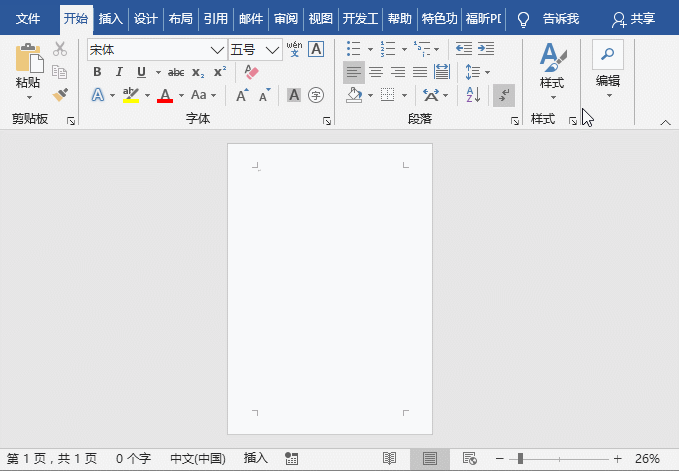The width and height of the screenshot is (679, 471).
Task: Expand text highlight color dropdown arrow
Action: [x=147, y=95]
